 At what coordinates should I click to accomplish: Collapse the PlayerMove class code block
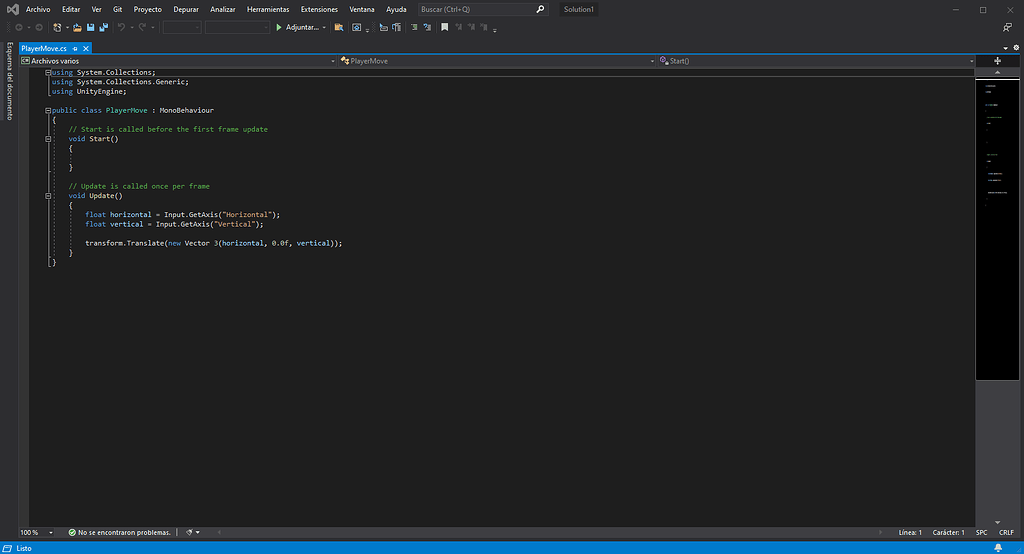(x=48, y=110)
